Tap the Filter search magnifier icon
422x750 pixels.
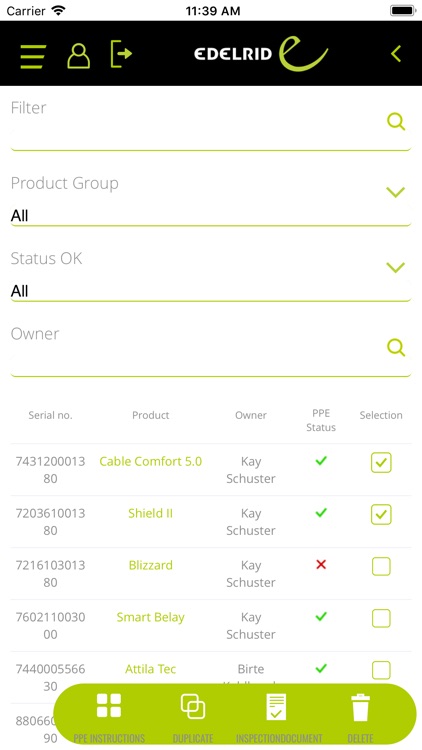(396, 121)
